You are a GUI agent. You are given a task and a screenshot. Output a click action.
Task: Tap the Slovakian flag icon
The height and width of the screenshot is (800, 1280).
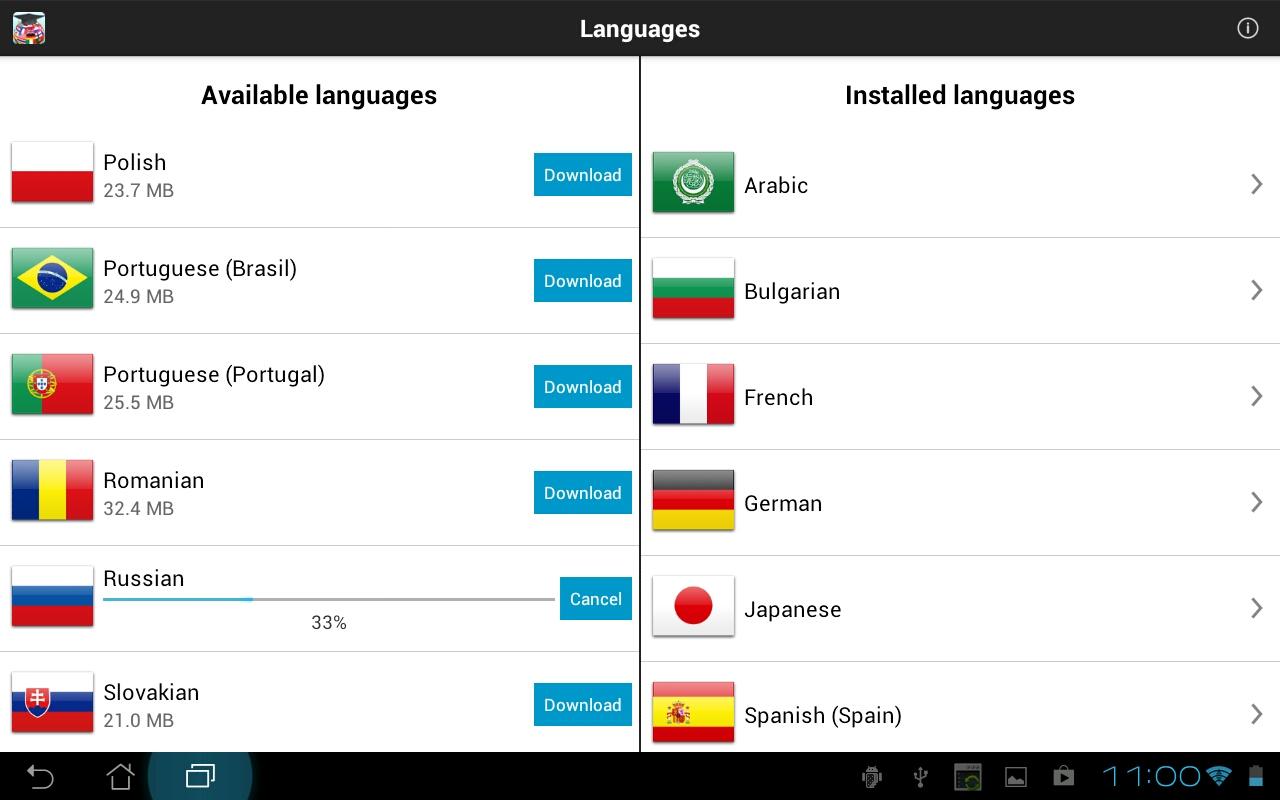[x=52, y=703]
